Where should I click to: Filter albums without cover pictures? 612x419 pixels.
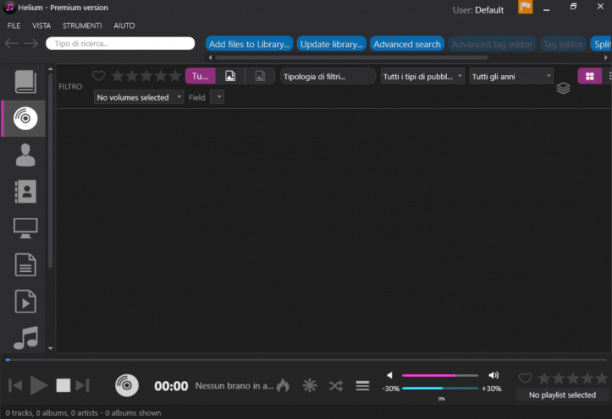click(x=260, y=76)
